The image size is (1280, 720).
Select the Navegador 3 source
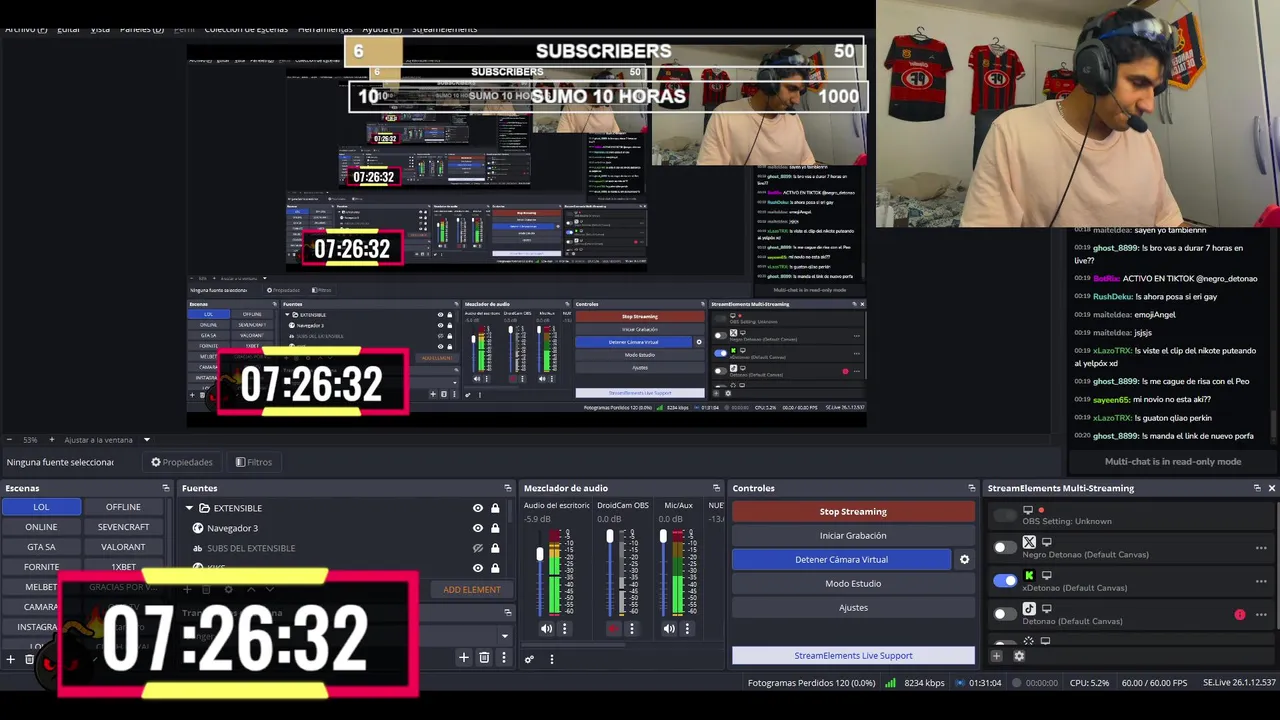coord(232,528)
